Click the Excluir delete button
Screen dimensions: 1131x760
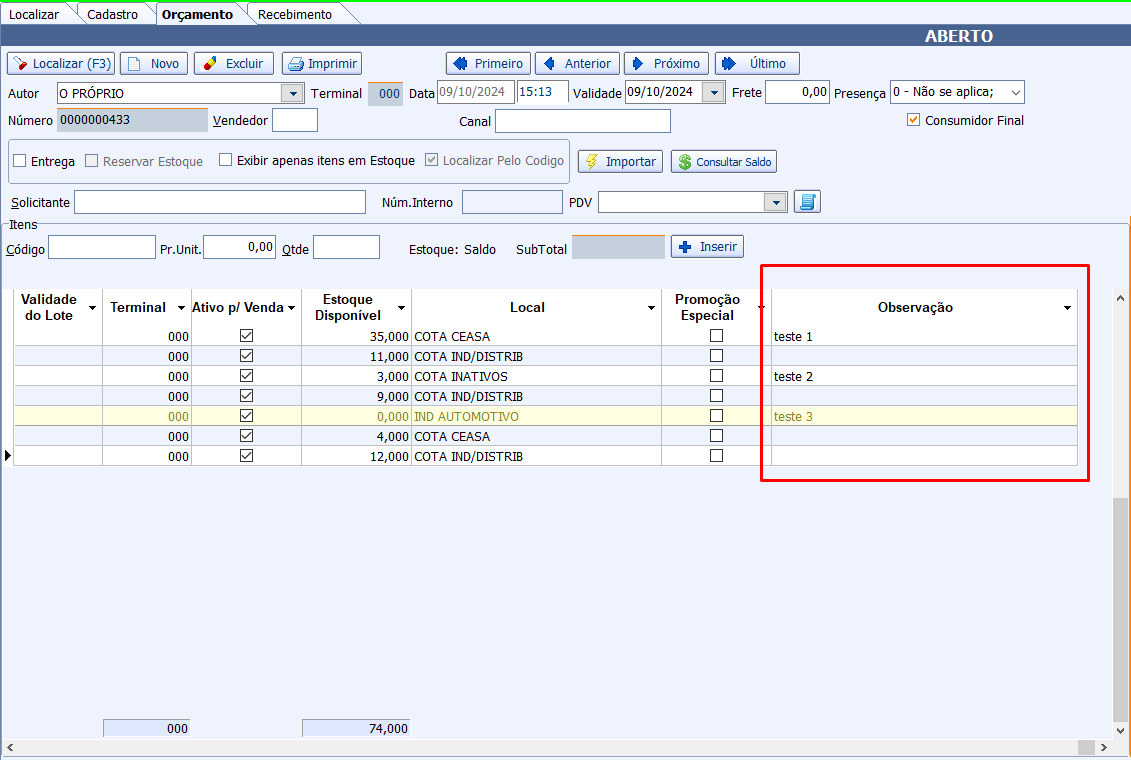click(x=233, y=64)
